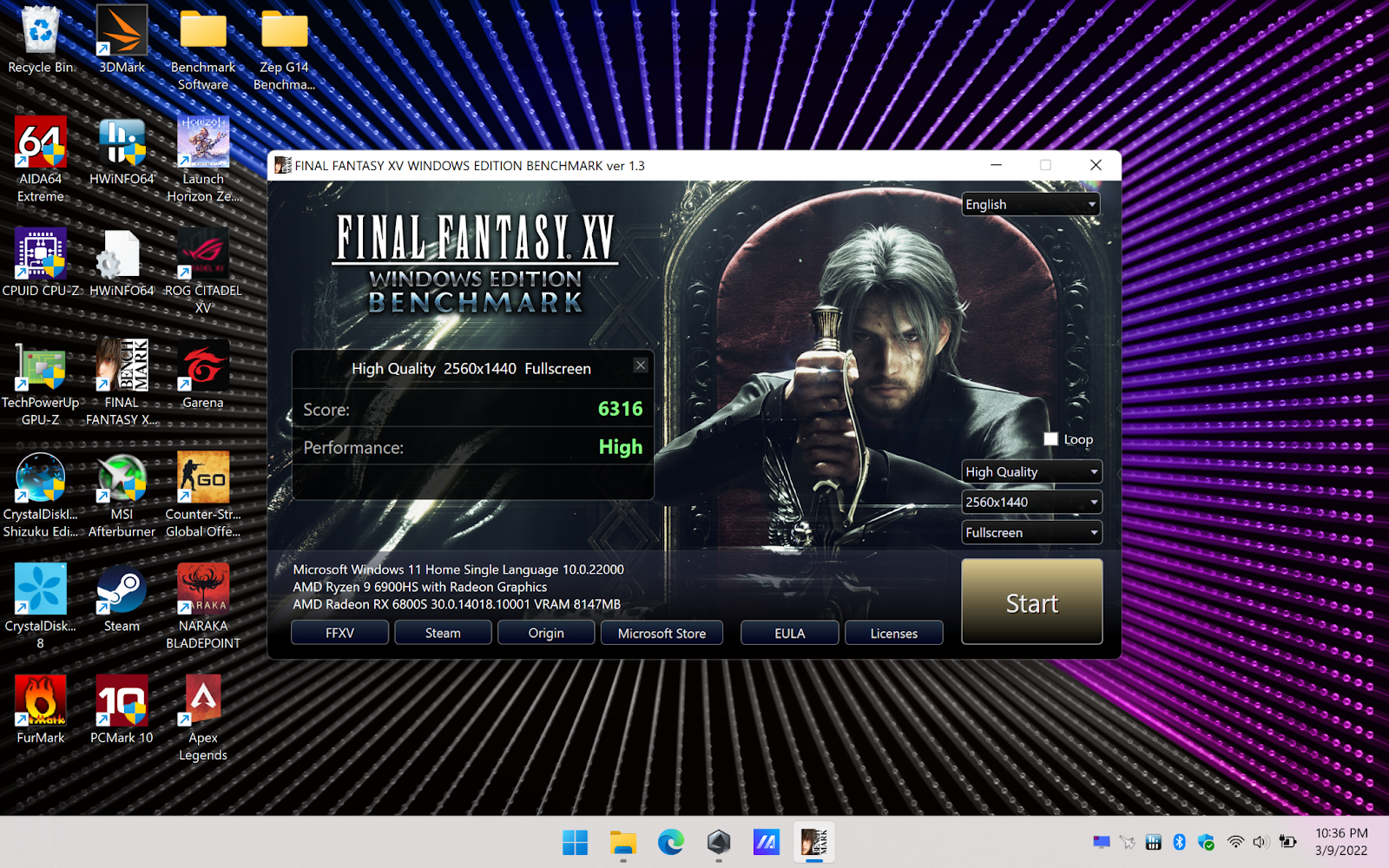The height and width of the screenshot is (868, 1389).
Task: Launch ROG CITADEL XV shortcut
Action: click(x=203, y=272)
